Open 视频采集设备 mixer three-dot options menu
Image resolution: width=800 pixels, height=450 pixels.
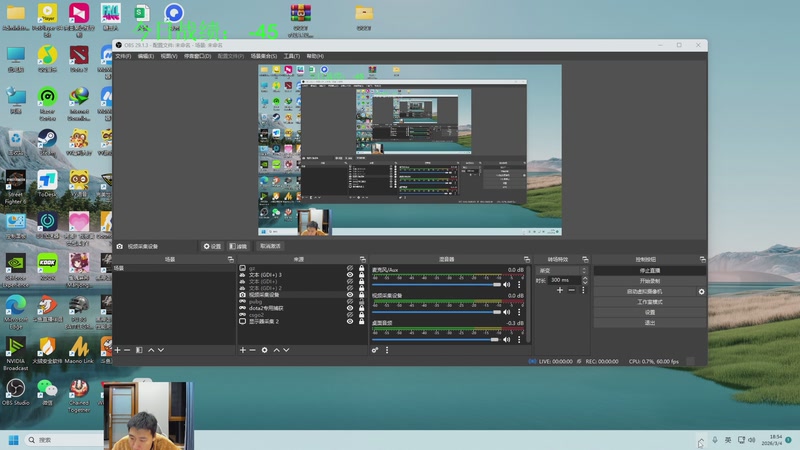519,312
